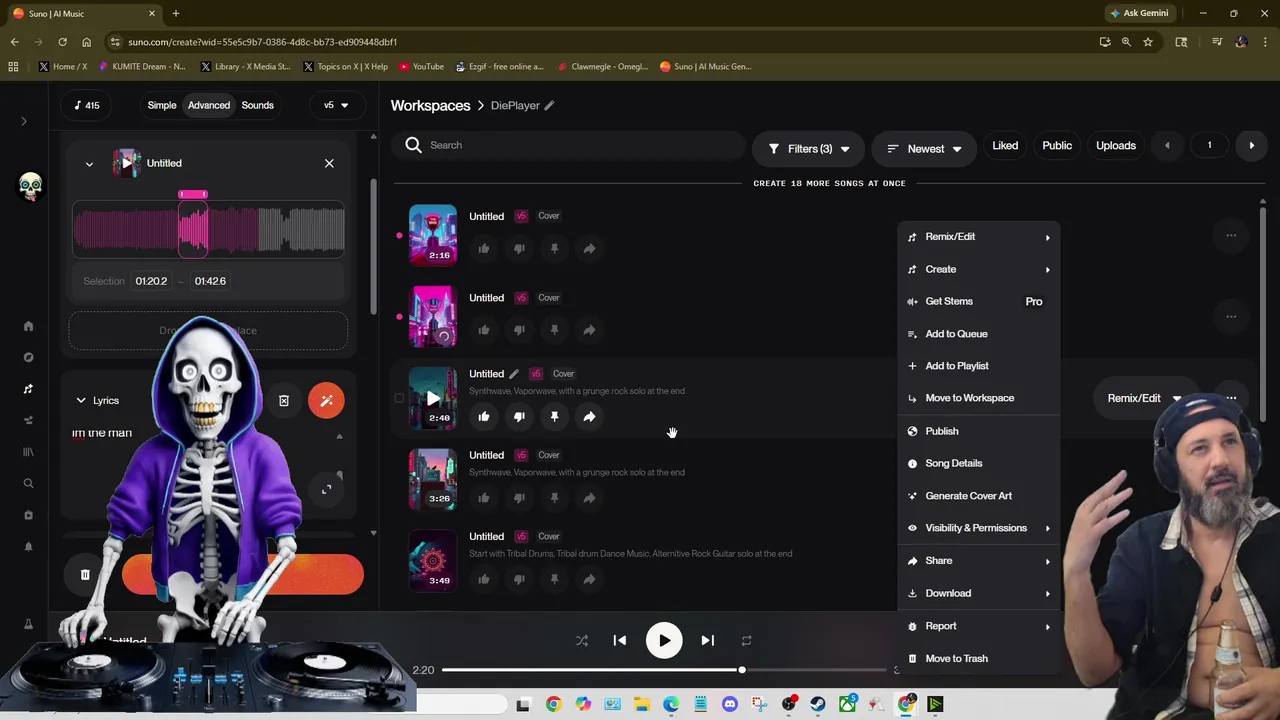This screenshot has width=1280, height=720.
Task: Choose Add to Playlist
Action: (x=979, y=366)
